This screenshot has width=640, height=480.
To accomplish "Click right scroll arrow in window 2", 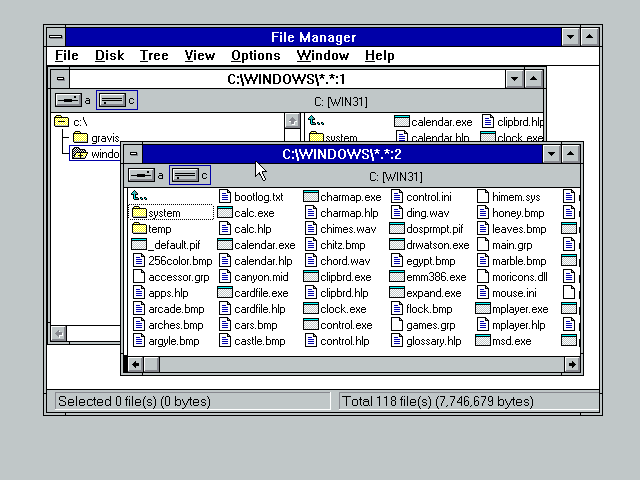I will click(x=572, y=364).
